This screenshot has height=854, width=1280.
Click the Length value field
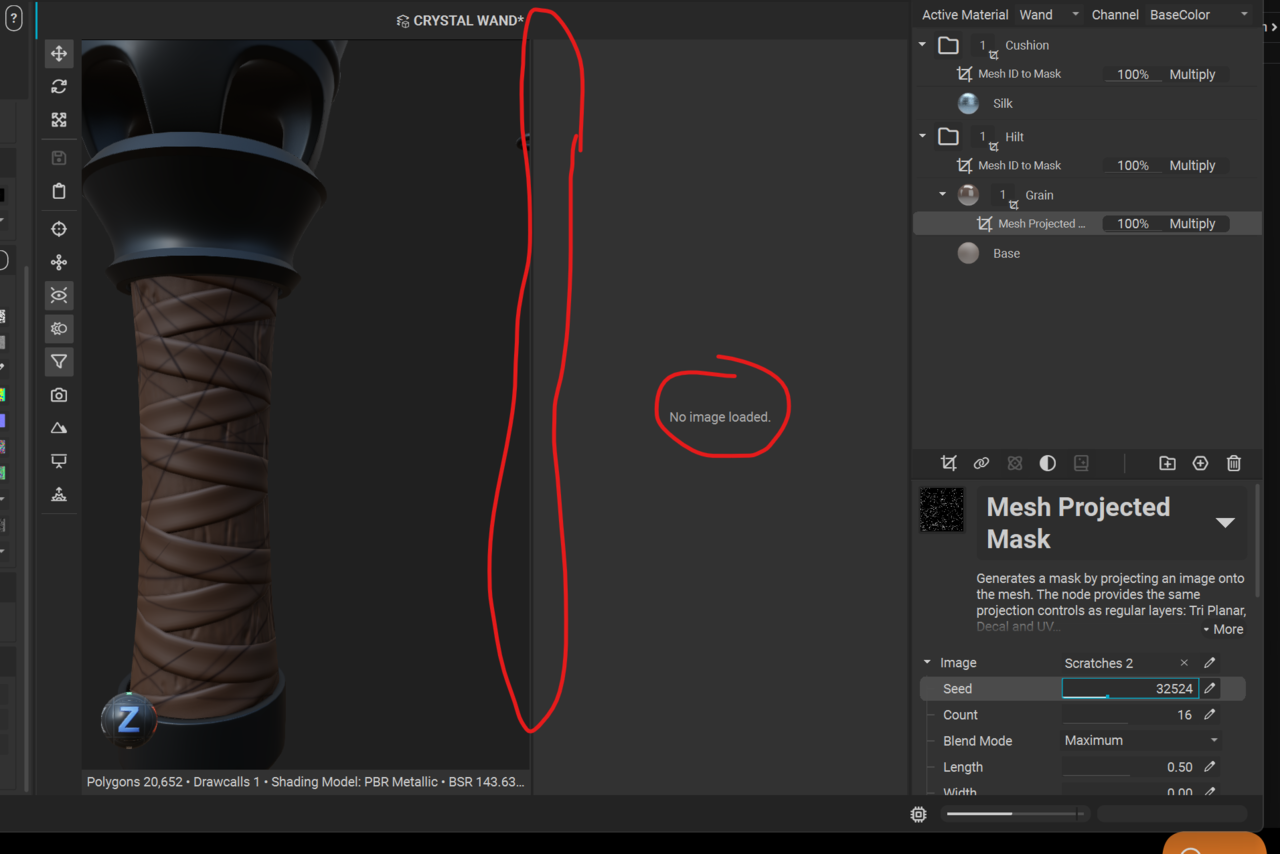[x=1130, y=767]
